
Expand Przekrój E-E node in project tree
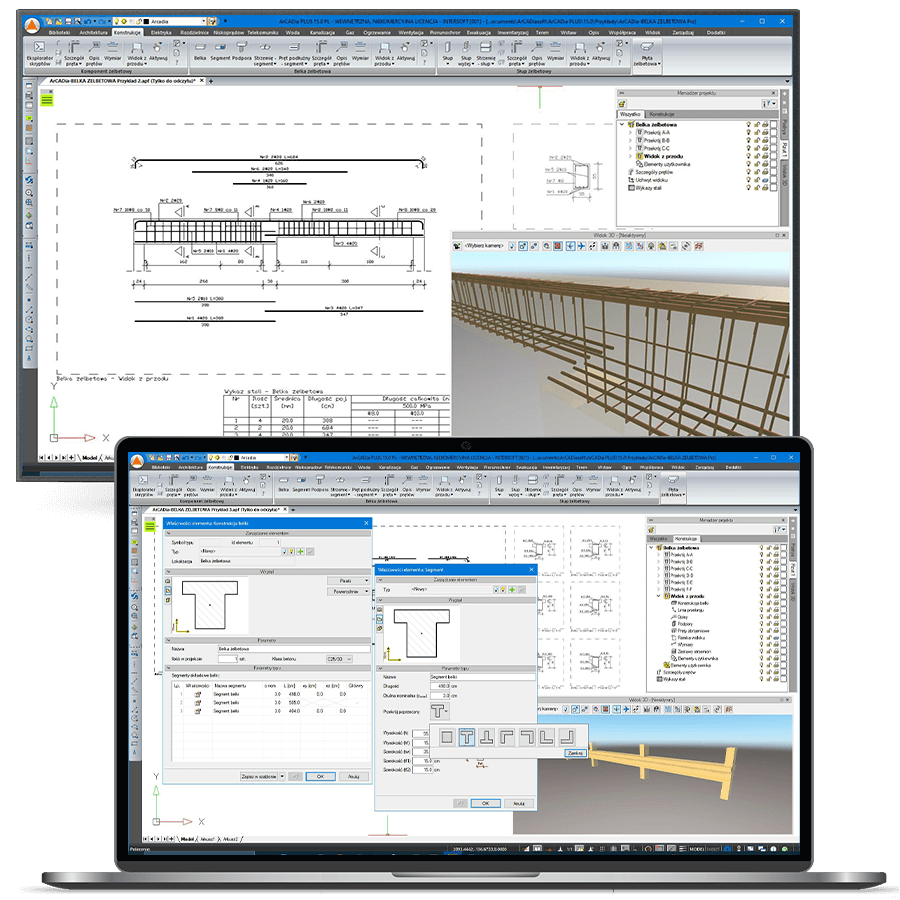(x=660, y=583)
